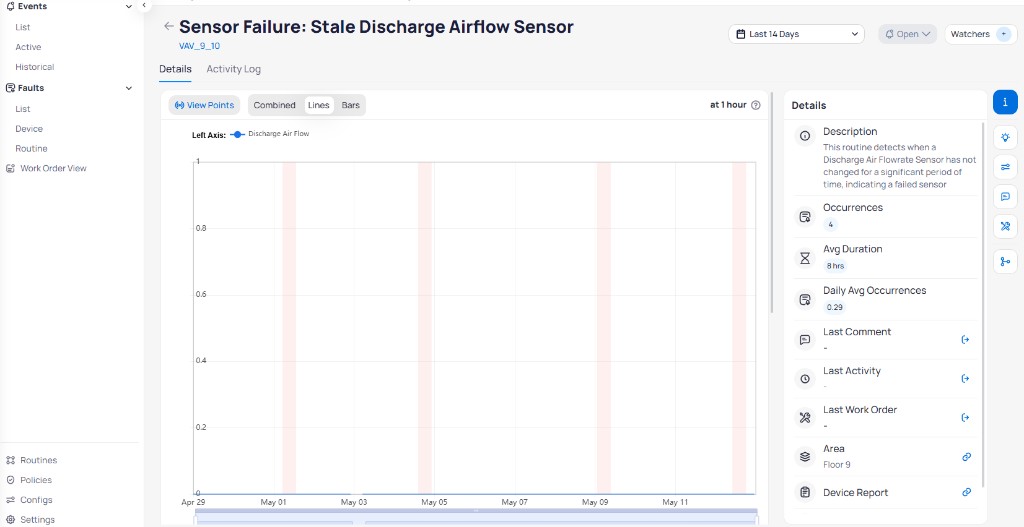
Task: Open the Device Report link icon
Action: click(967, 492)
